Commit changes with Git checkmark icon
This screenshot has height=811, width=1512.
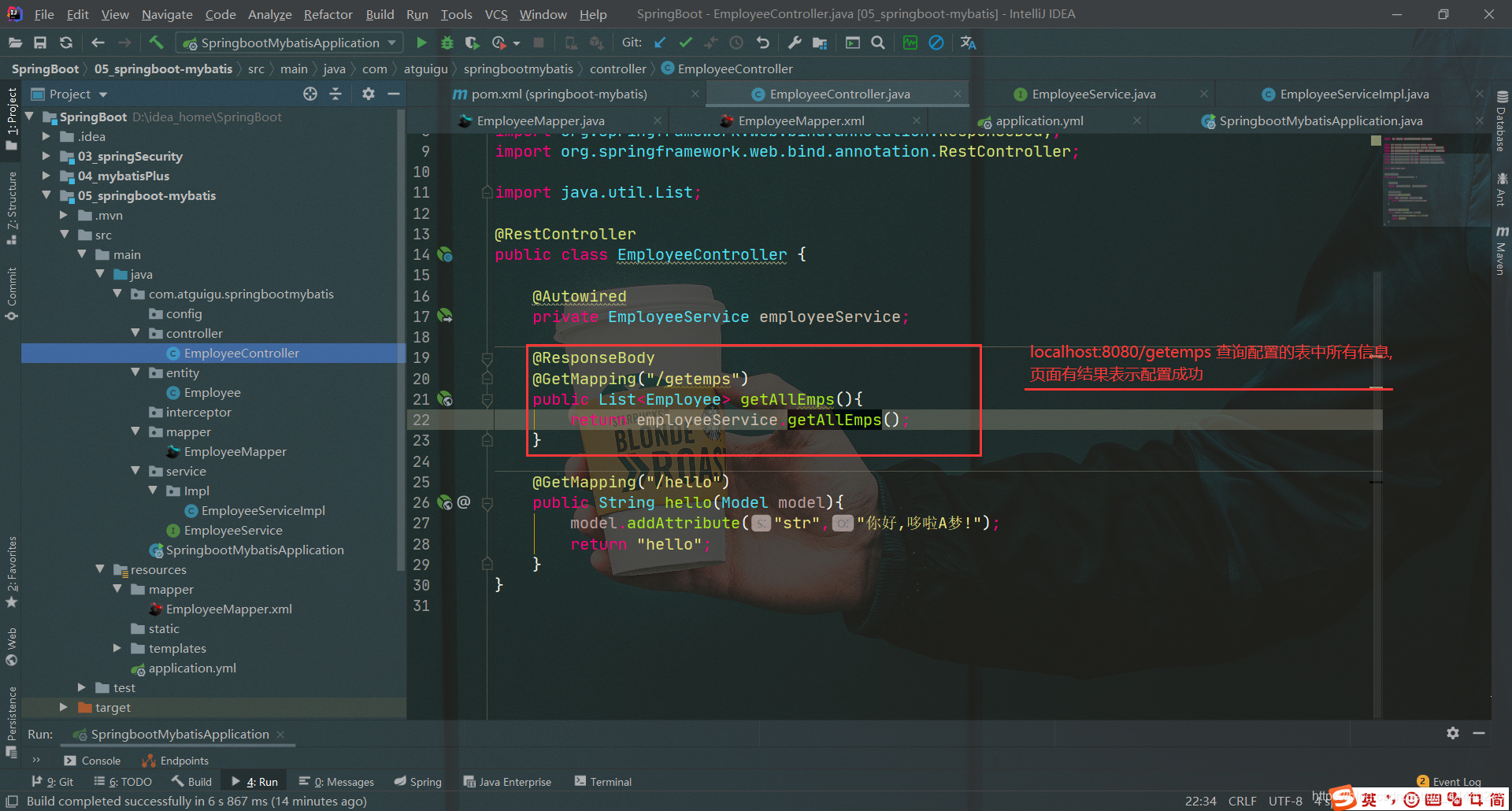pyautogui.click(x=685, y=43)
